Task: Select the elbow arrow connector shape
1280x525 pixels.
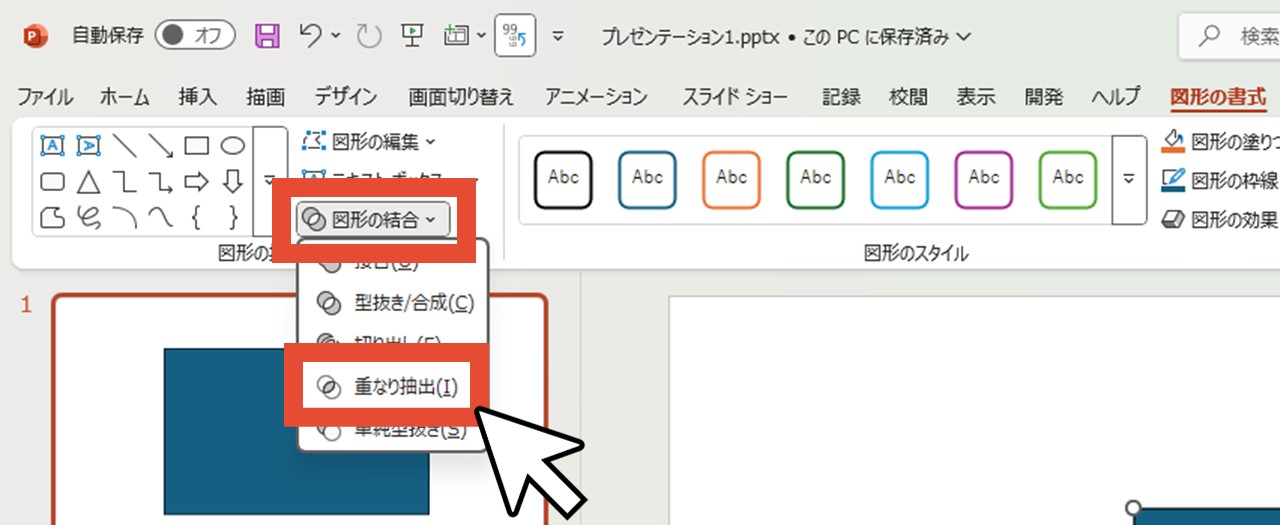Action: tap(160, 182)
